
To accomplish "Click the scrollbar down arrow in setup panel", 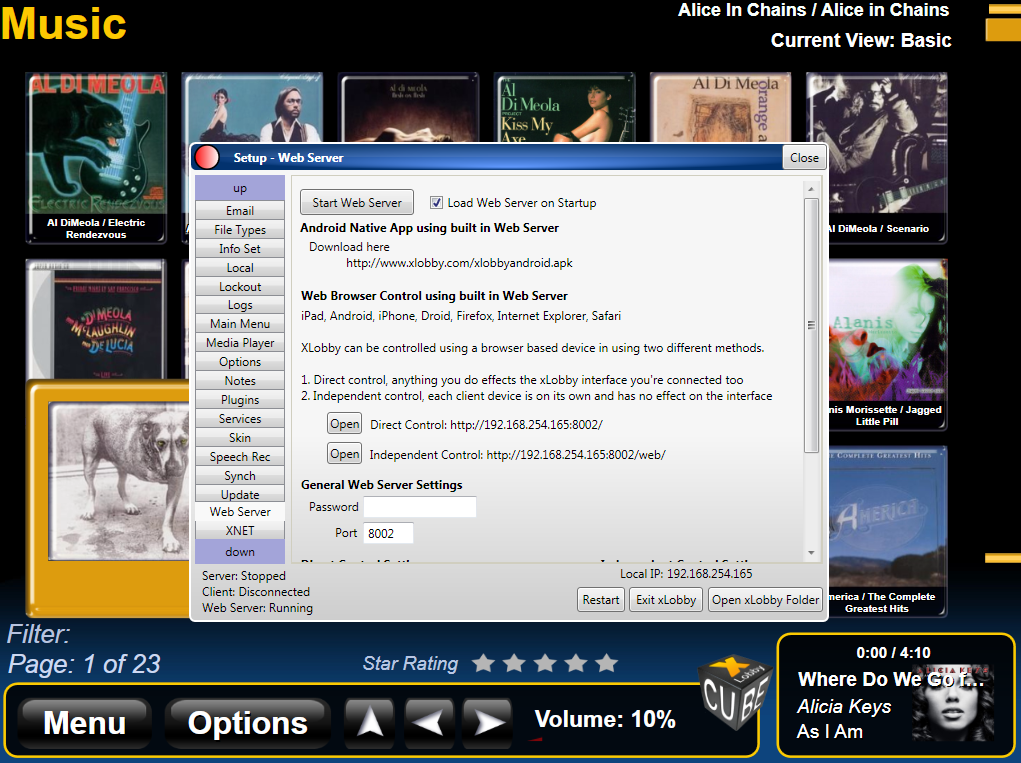I will pos(811,553).
